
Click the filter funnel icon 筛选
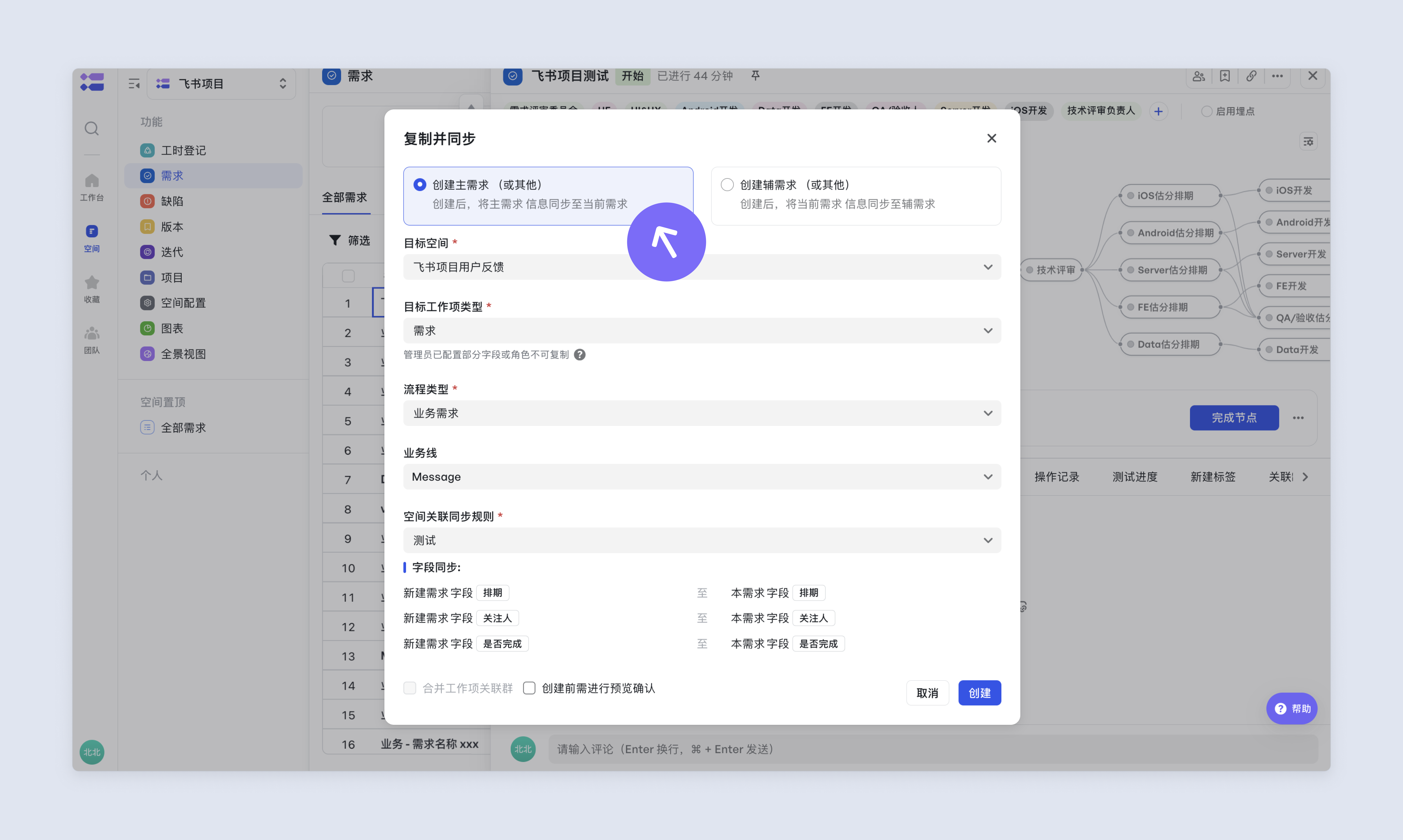point(335,241)
